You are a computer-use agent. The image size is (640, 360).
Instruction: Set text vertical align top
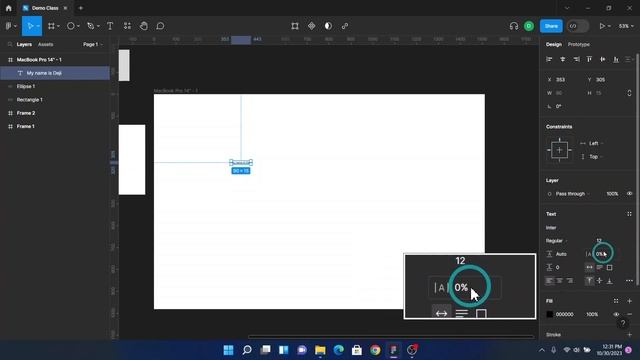tap(589, 281)
